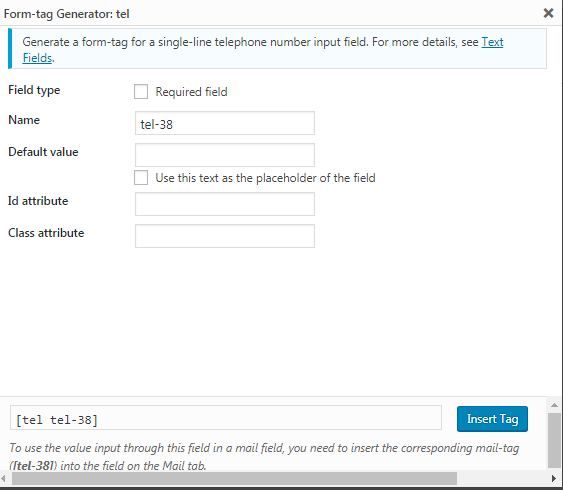Viewport: 563px width, 490px height.
Task: Open the Text Fields documentation link
Action: point(492,42)
